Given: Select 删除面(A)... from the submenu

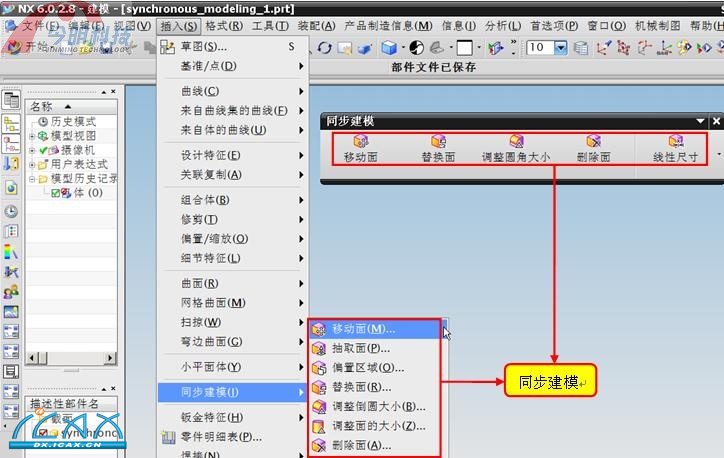Looking at the screenshot, I should point(375,445).
